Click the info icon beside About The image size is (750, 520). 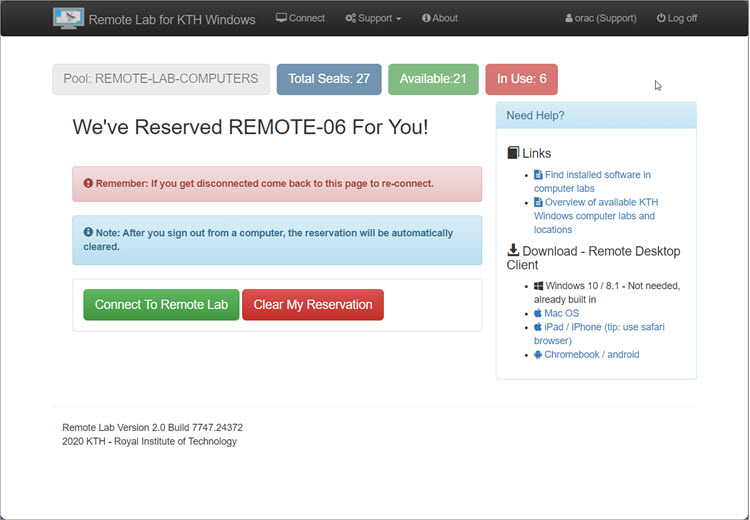pyautogui.click(x=426, y=18)
